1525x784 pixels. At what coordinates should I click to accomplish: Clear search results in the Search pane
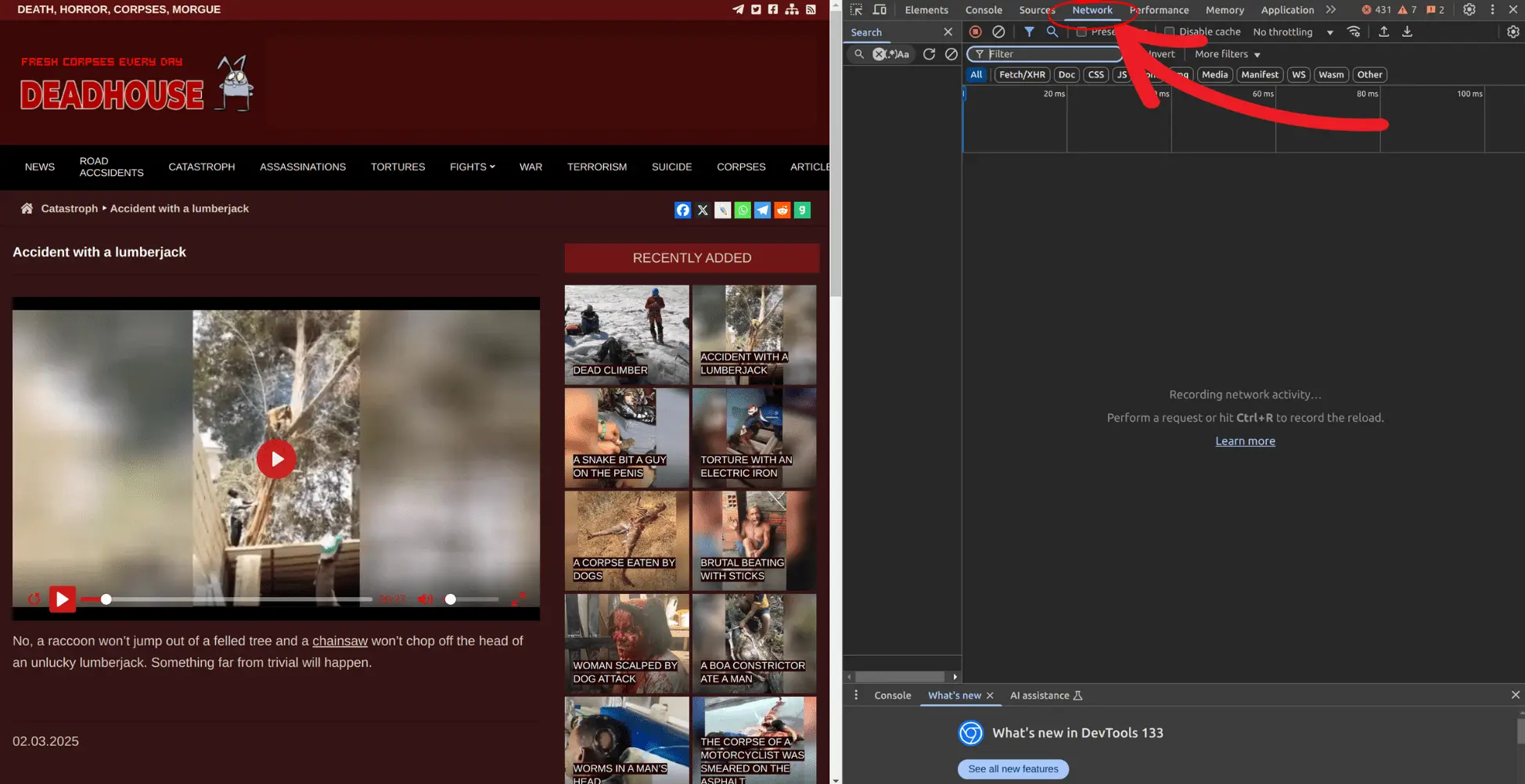click(x=951, y=54)
